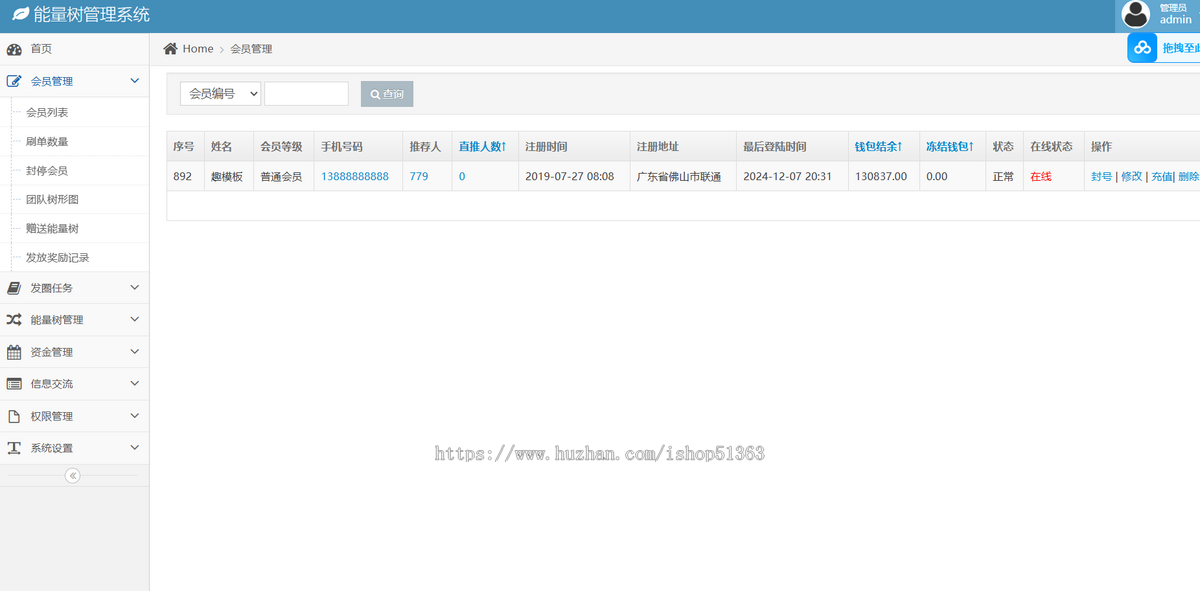Sort by 钱包结余 column header
1200x591 pixels.
pyautogui.click(x=878, y=147)
